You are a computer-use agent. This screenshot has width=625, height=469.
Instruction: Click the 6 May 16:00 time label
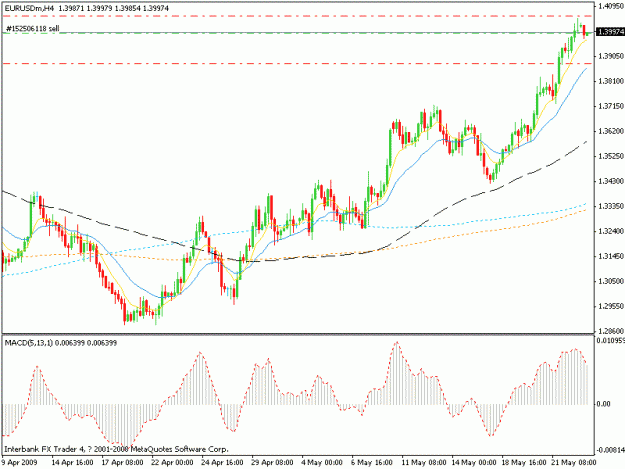tap(372, 463)
